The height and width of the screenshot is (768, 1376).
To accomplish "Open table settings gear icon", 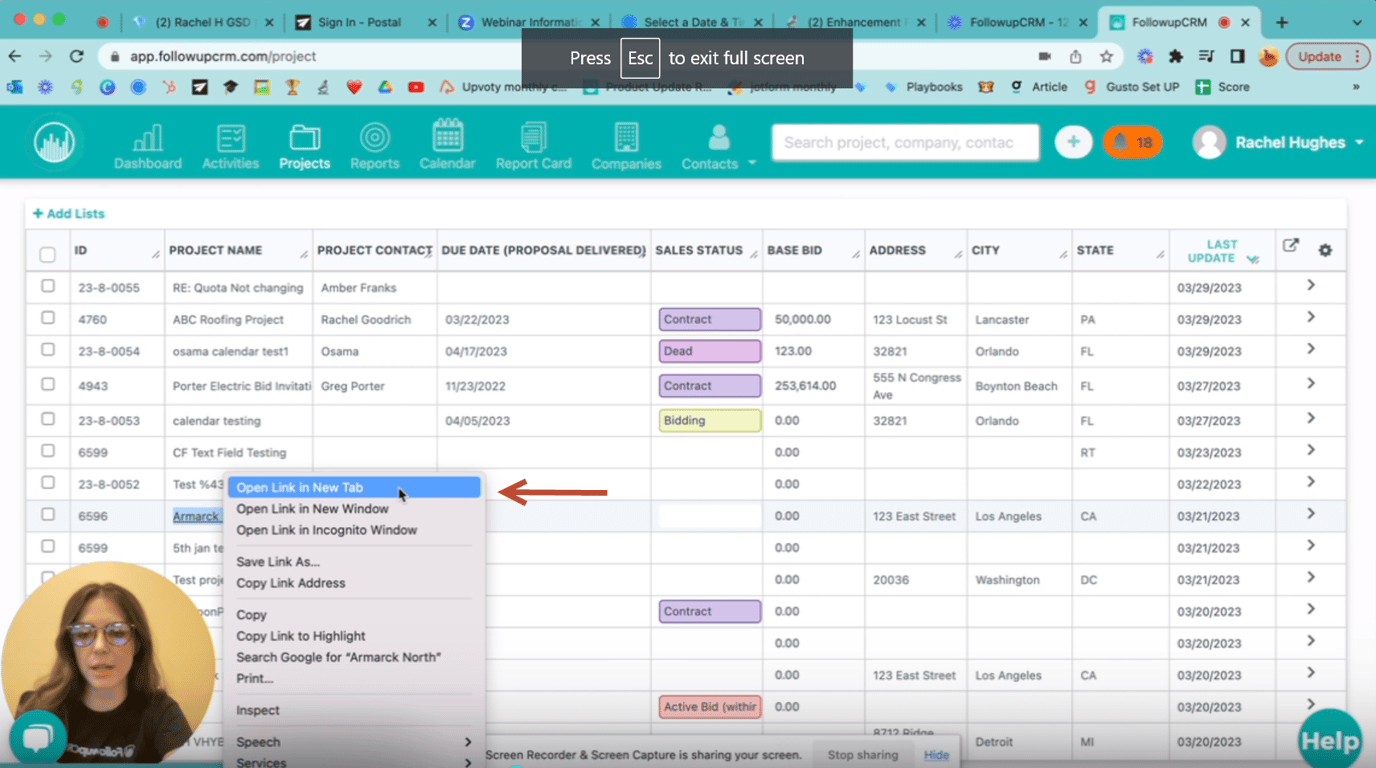I will [1325, 250].
